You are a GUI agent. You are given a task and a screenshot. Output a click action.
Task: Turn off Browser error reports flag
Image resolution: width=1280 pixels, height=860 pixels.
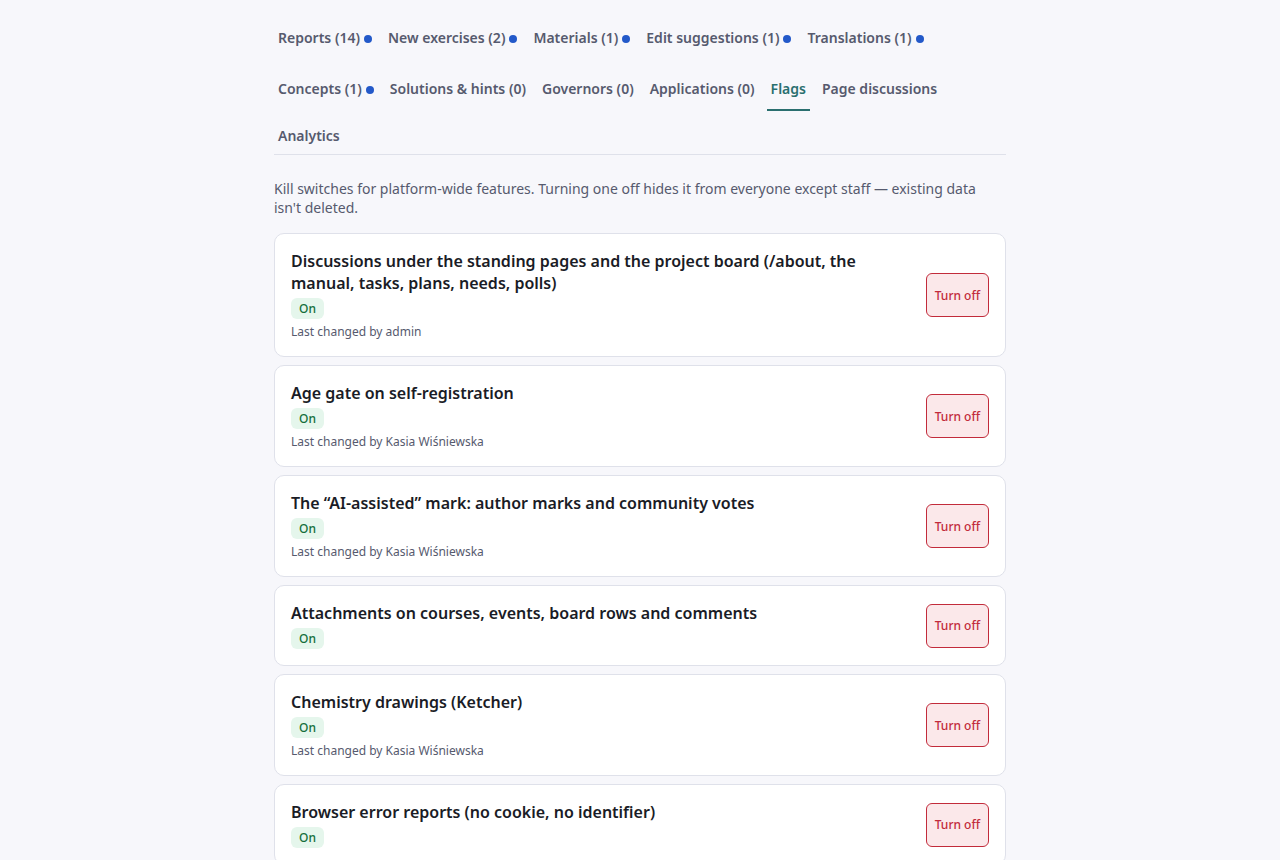957,825
